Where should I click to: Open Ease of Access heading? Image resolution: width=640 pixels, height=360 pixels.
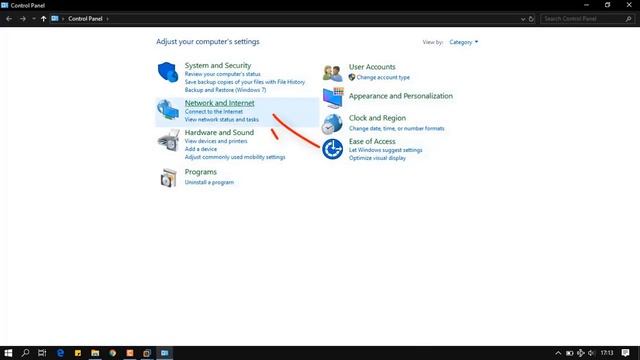(x=372, y=141)
